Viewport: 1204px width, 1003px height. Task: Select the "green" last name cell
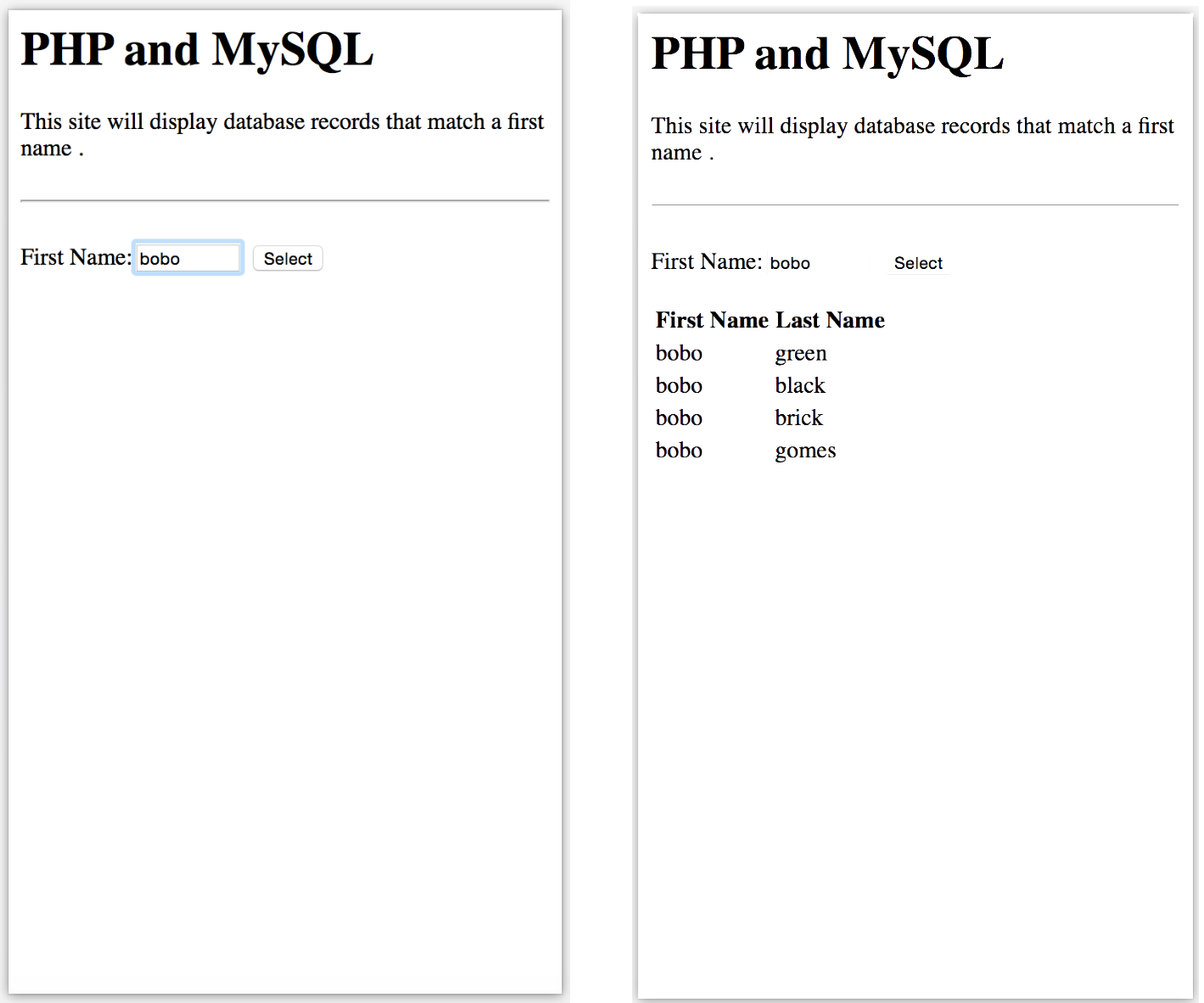[800, 353]
